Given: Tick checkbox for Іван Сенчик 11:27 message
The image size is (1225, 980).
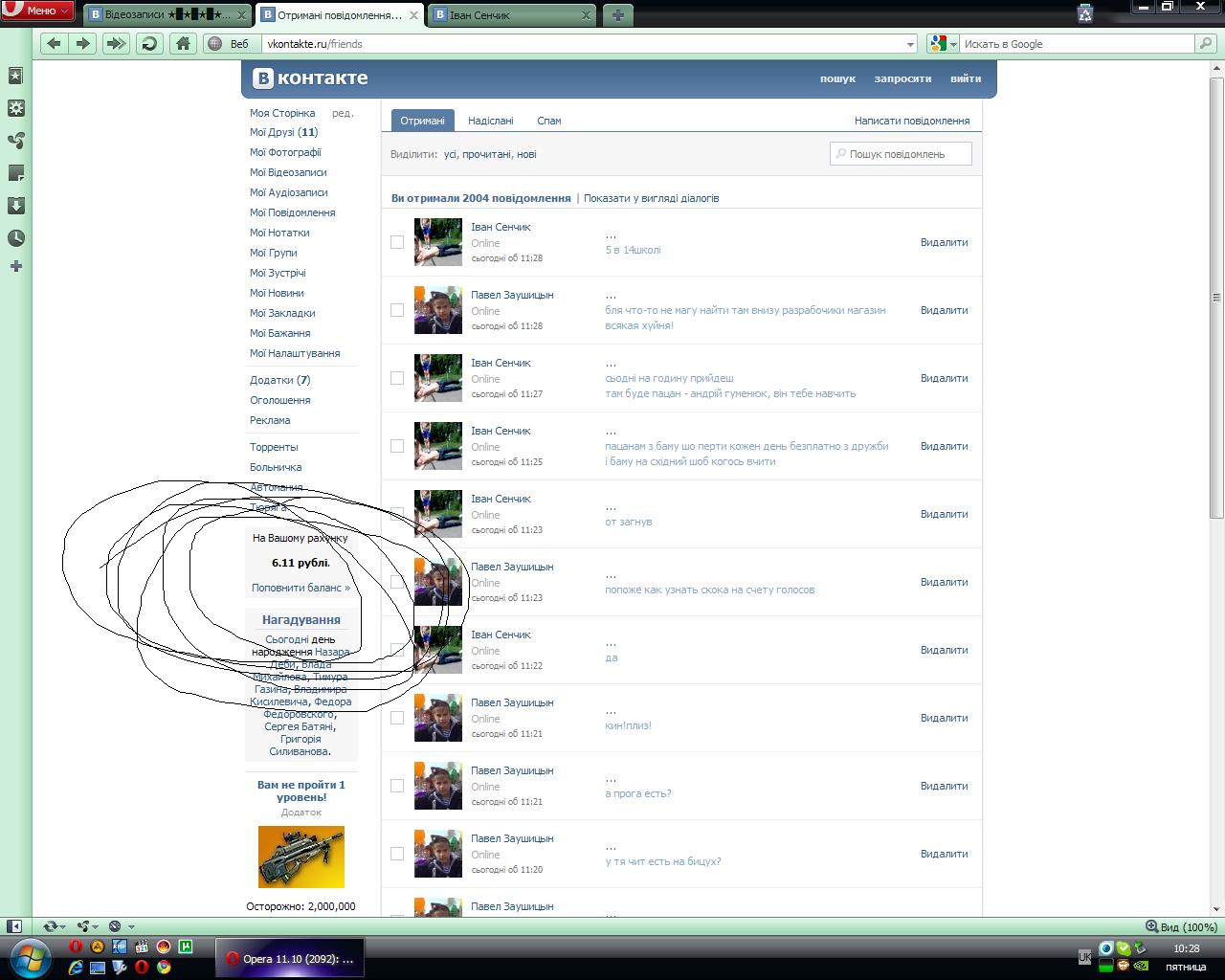Looking at the screenshot, I should coord(397,378).
